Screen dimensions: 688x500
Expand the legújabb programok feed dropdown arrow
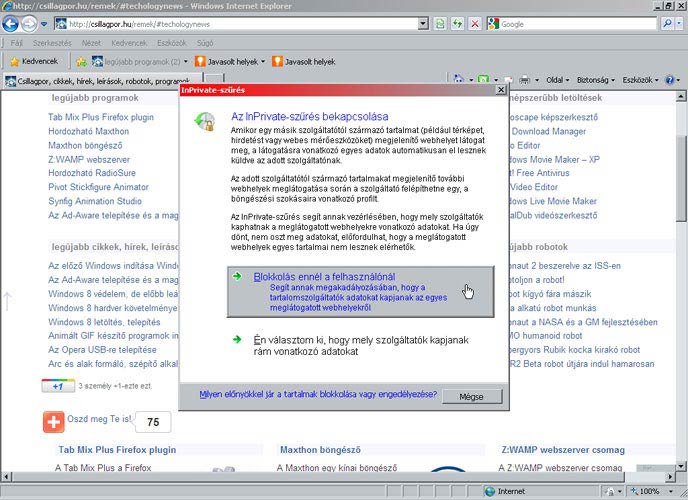click(x=186, y=62)
